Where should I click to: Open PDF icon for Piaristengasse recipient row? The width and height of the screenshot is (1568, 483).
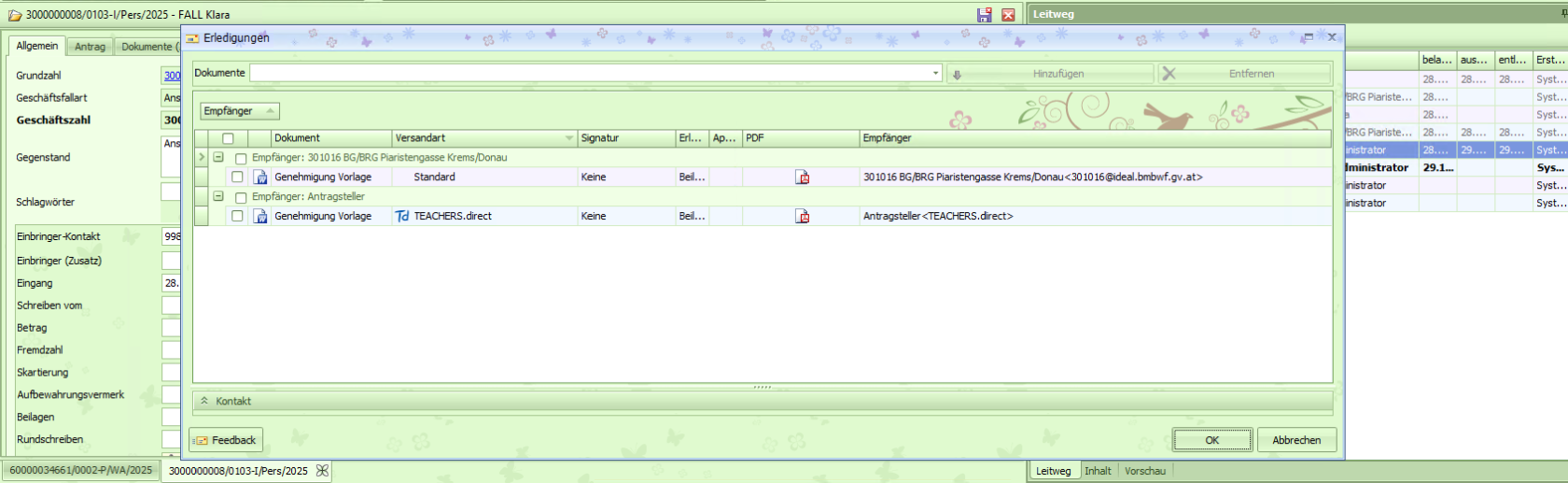(802, 178)
